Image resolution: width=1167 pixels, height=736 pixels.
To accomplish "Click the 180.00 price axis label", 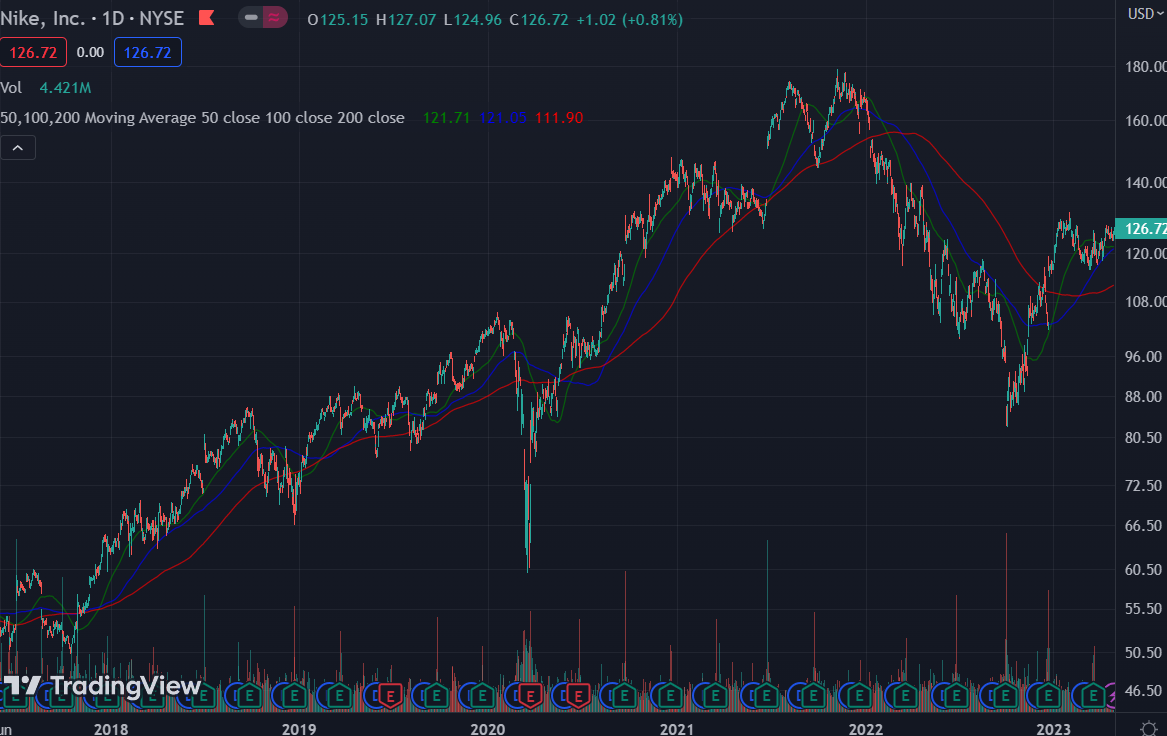I will tap(1145, 67).
